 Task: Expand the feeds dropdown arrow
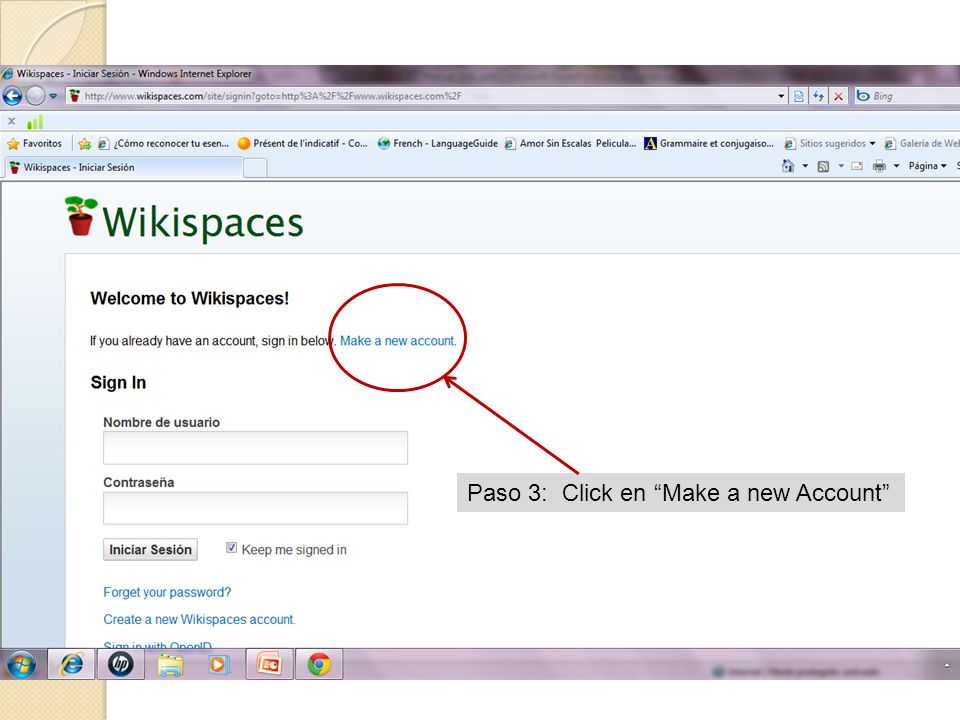pos(841,166)
